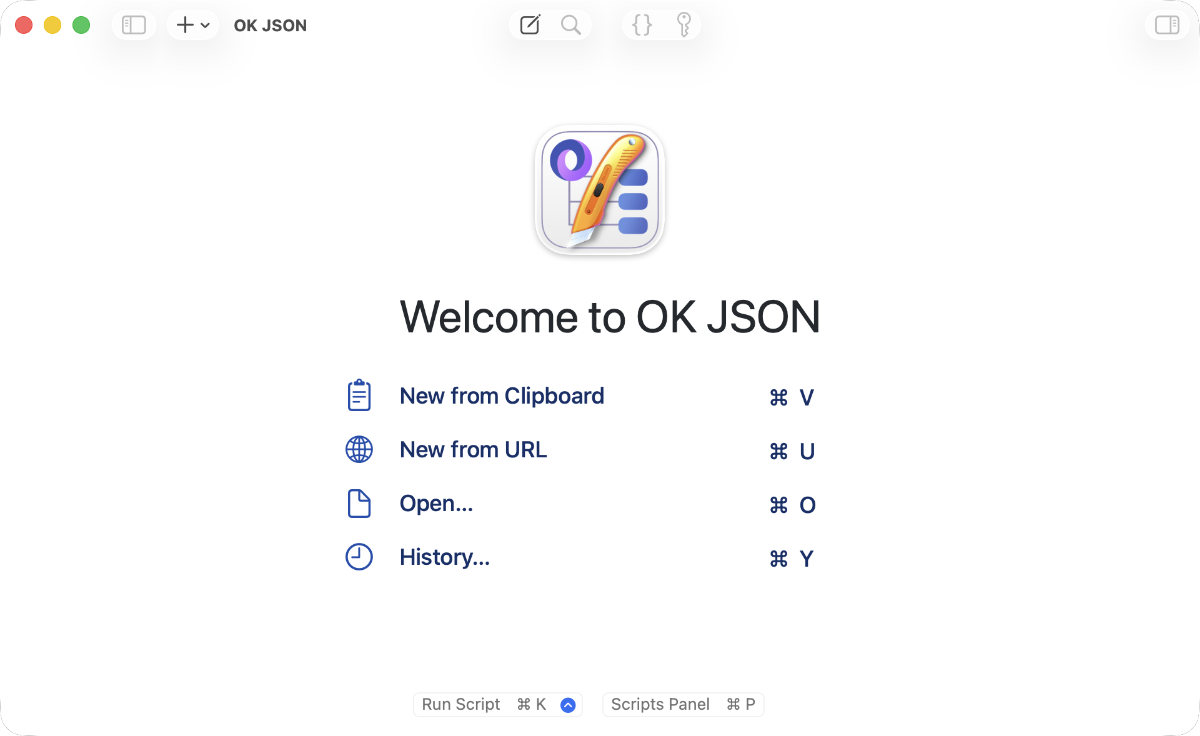Open History... list

click(x=445, y=557)
